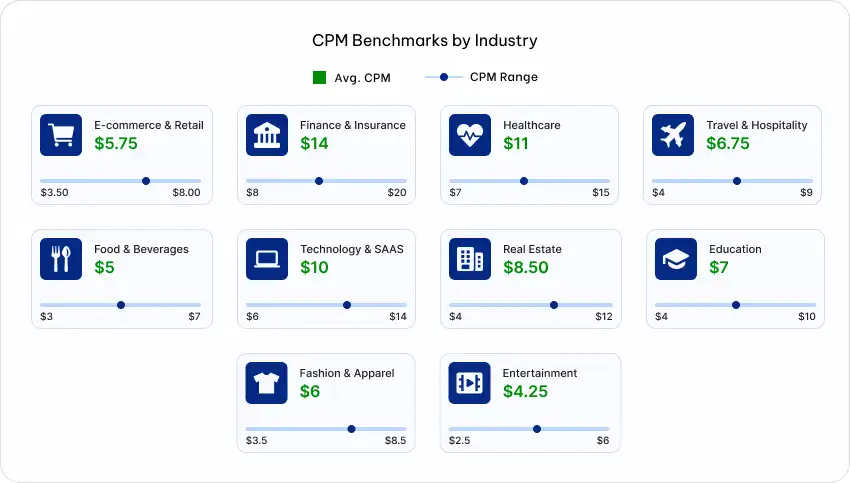Click the E-commerce shopping cart icon

pos(61,135)
